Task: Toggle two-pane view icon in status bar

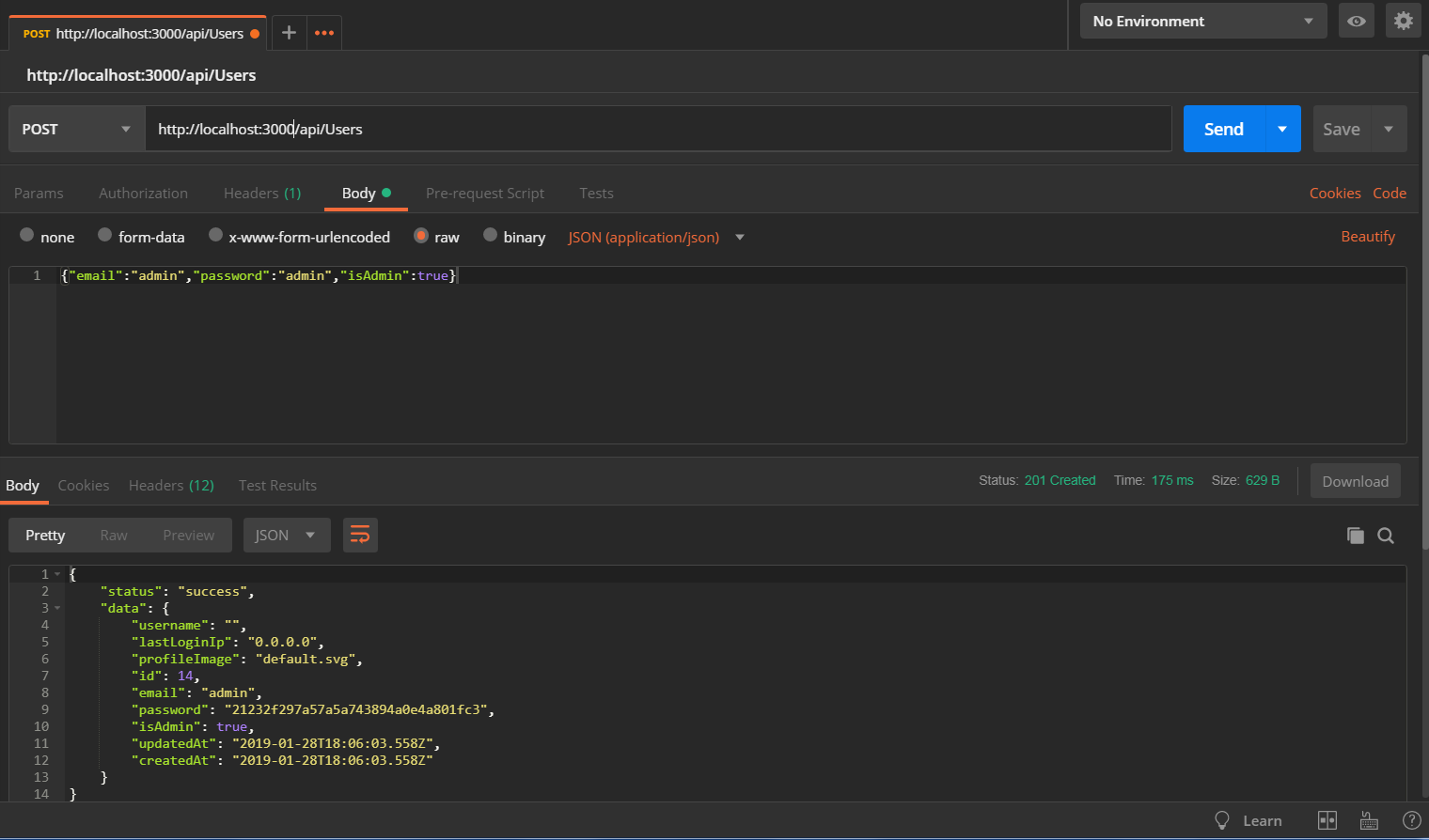Action: [1327, 820]
